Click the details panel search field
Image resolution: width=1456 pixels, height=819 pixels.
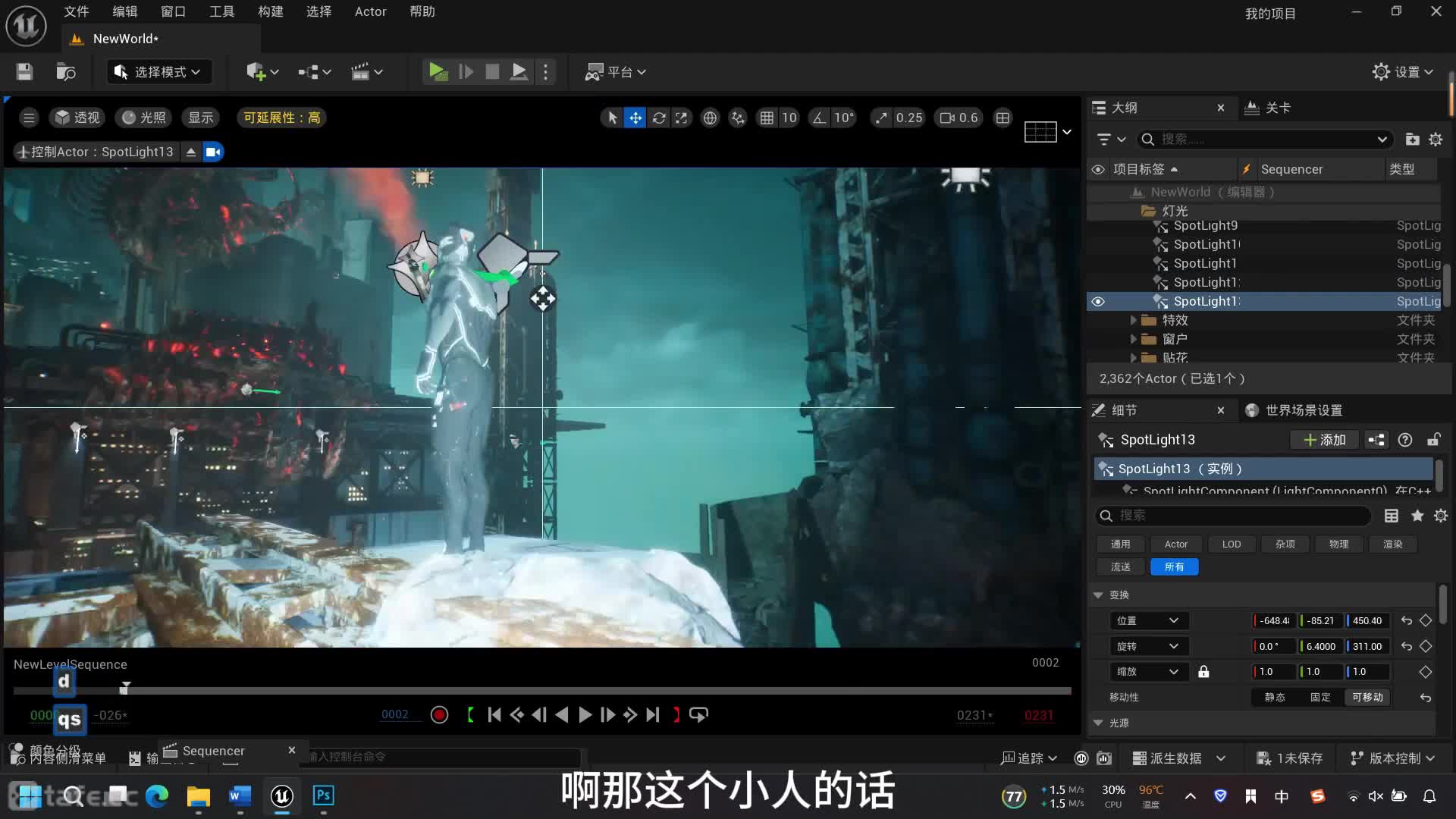(1234, 516)
